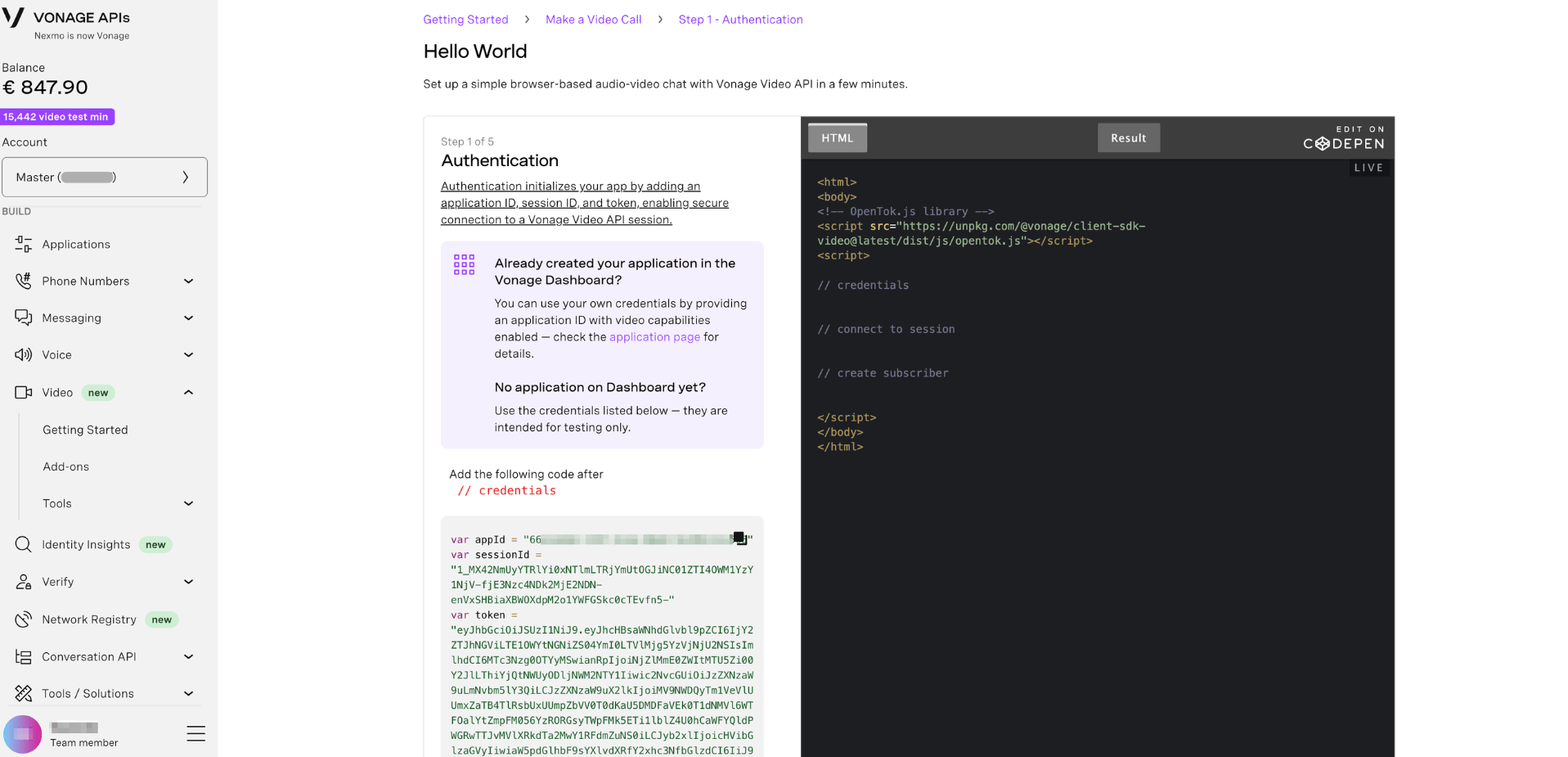The image size is (1568, 757).
Task: Click the Identity Insights magnifier icon
Action: click(24, 544)
